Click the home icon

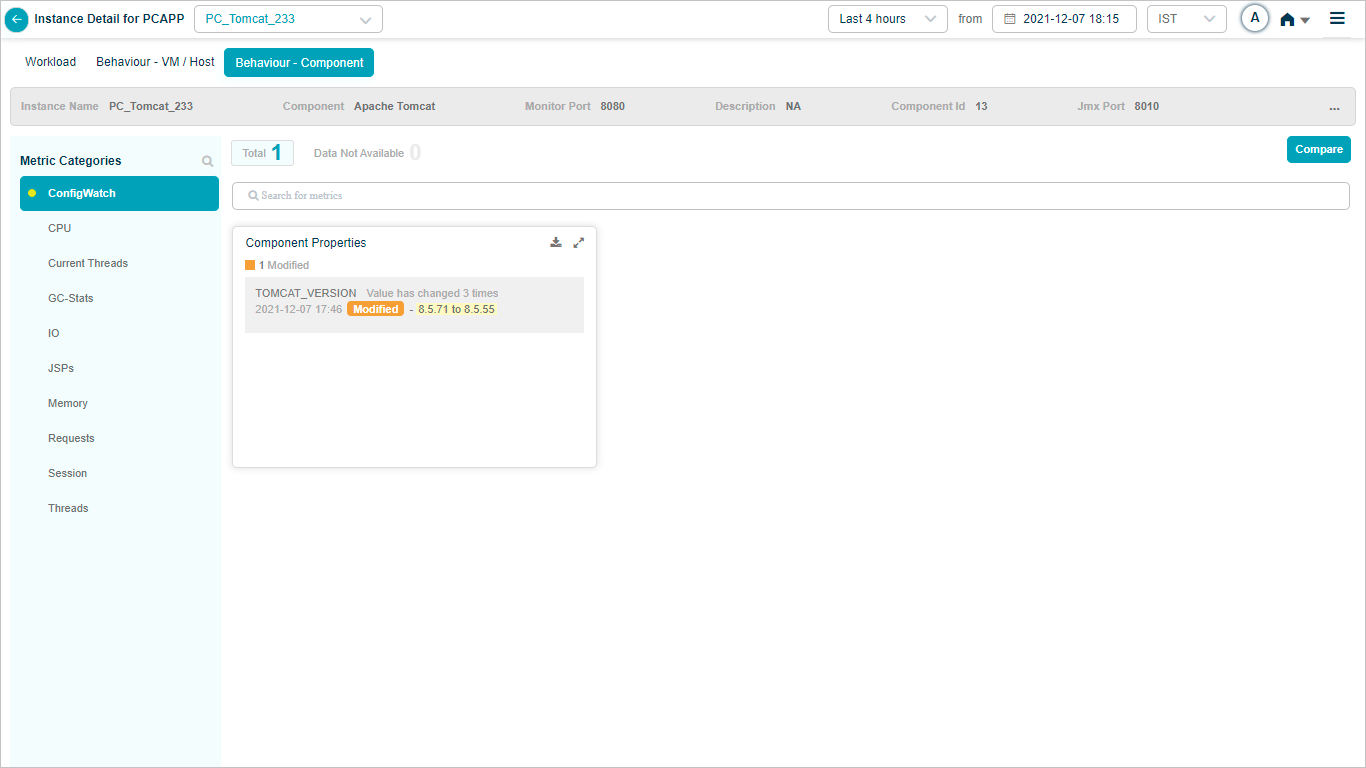(1288, 19)
